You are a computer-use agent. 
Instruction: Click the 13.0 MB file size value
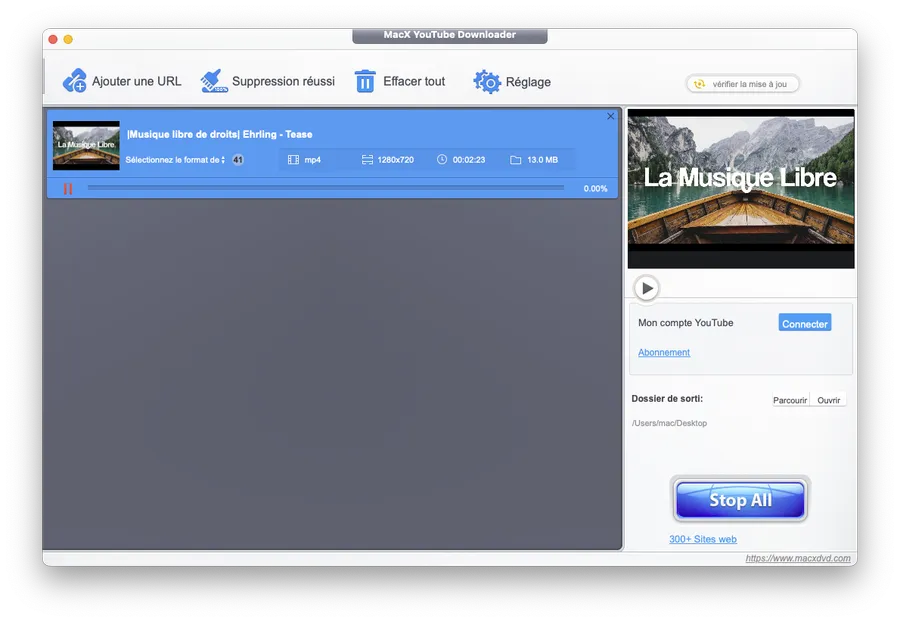[542, 160]
